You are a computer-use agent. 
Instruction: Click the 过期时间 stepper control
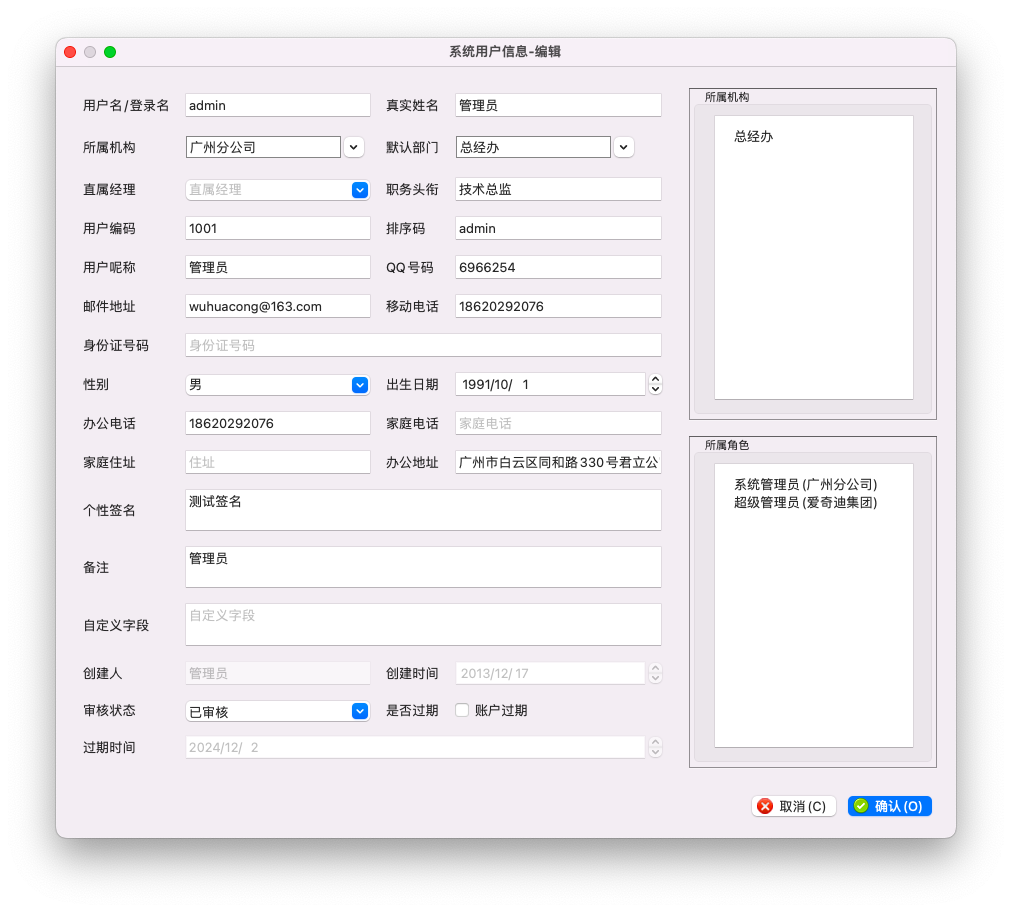pos(655,747)
